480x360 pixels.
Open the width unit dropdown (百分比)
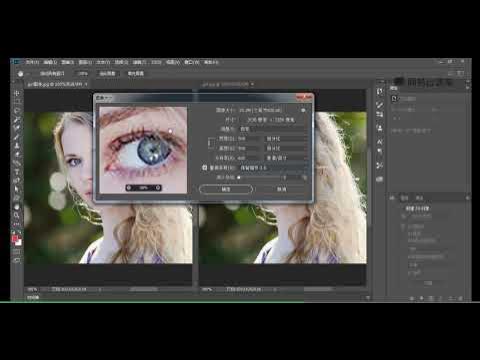(x=286, y=138)
